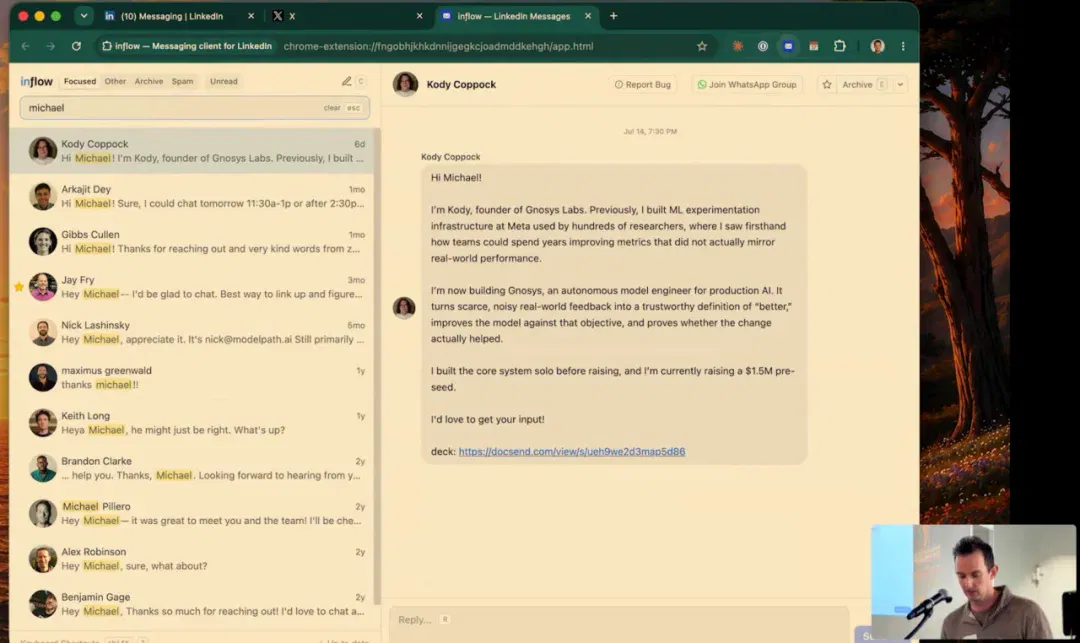The height and width of the screenshot is (643, 1080).
Task: Click Kody Coppock avatar beside the message
Action: 404,307
